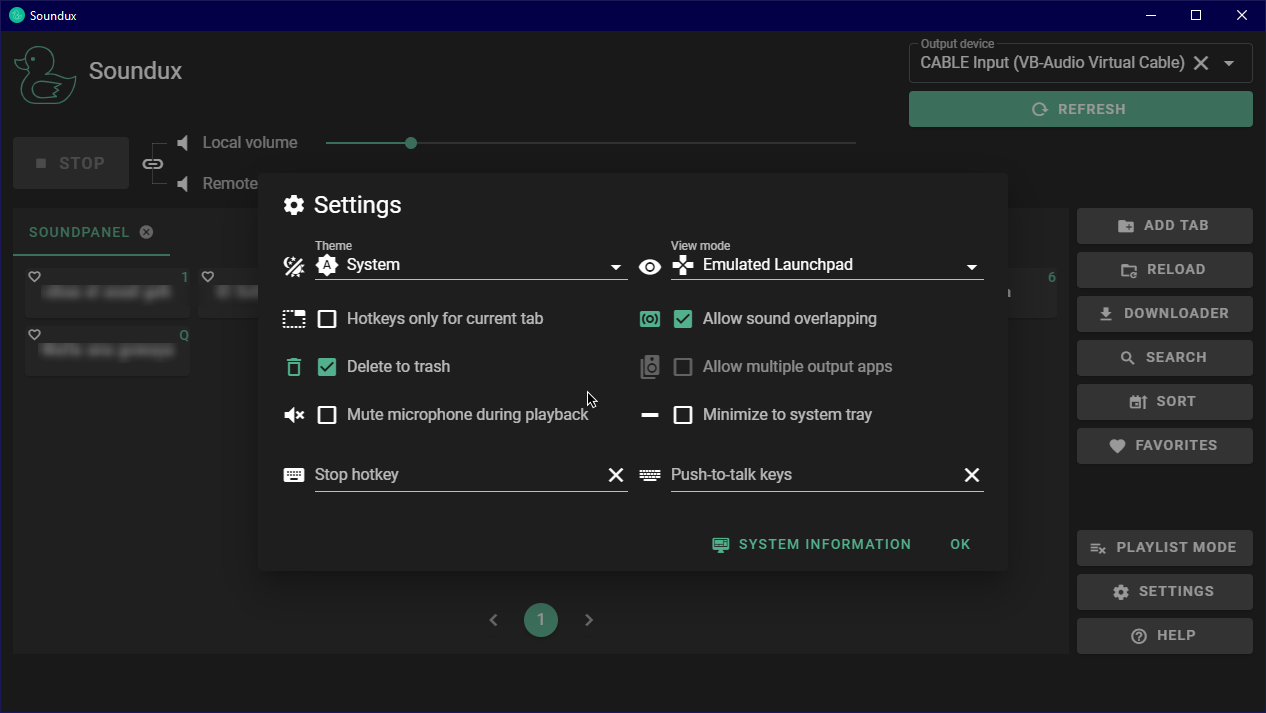Click the local volume speaker icon
This screenshot has height=713, width=1266.
click(x=182, y=142)
